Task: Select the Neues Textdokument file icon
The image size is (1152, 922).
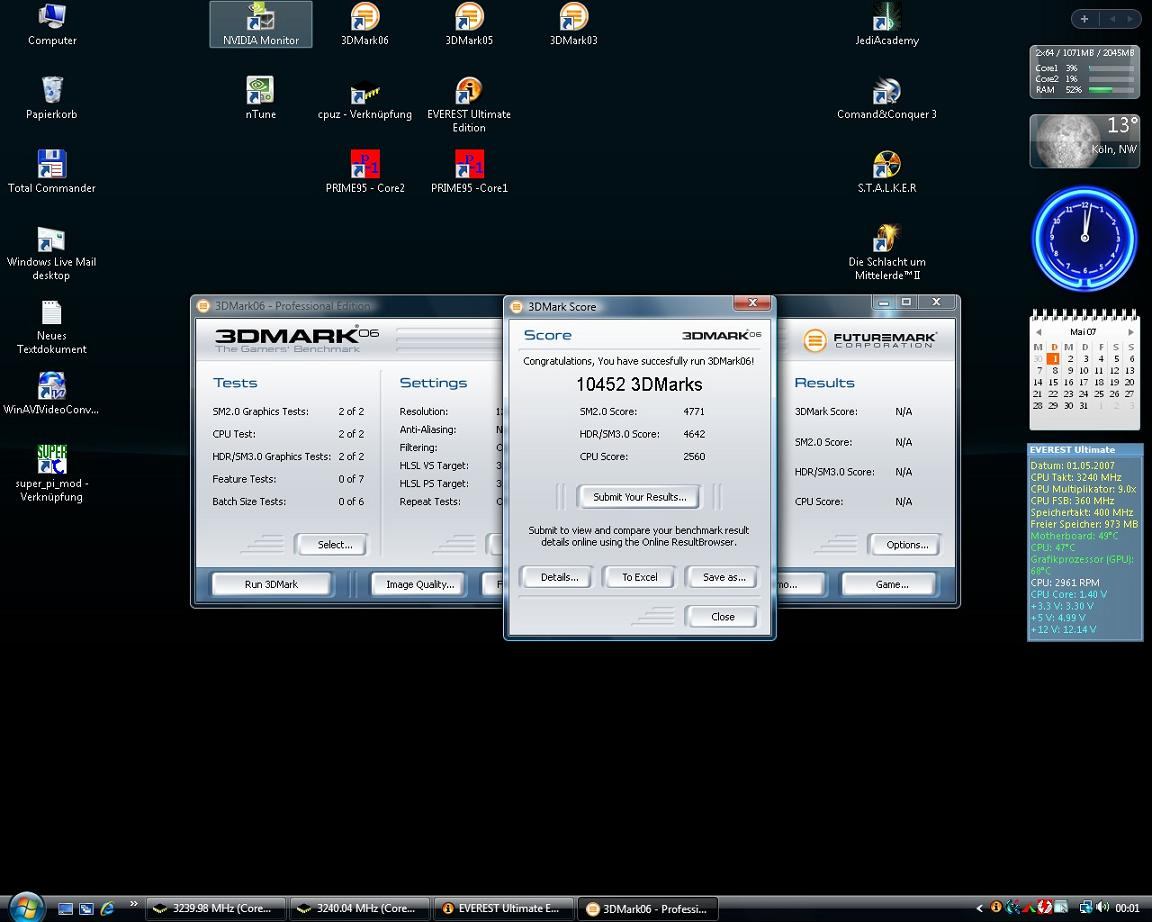Action: 51,328
